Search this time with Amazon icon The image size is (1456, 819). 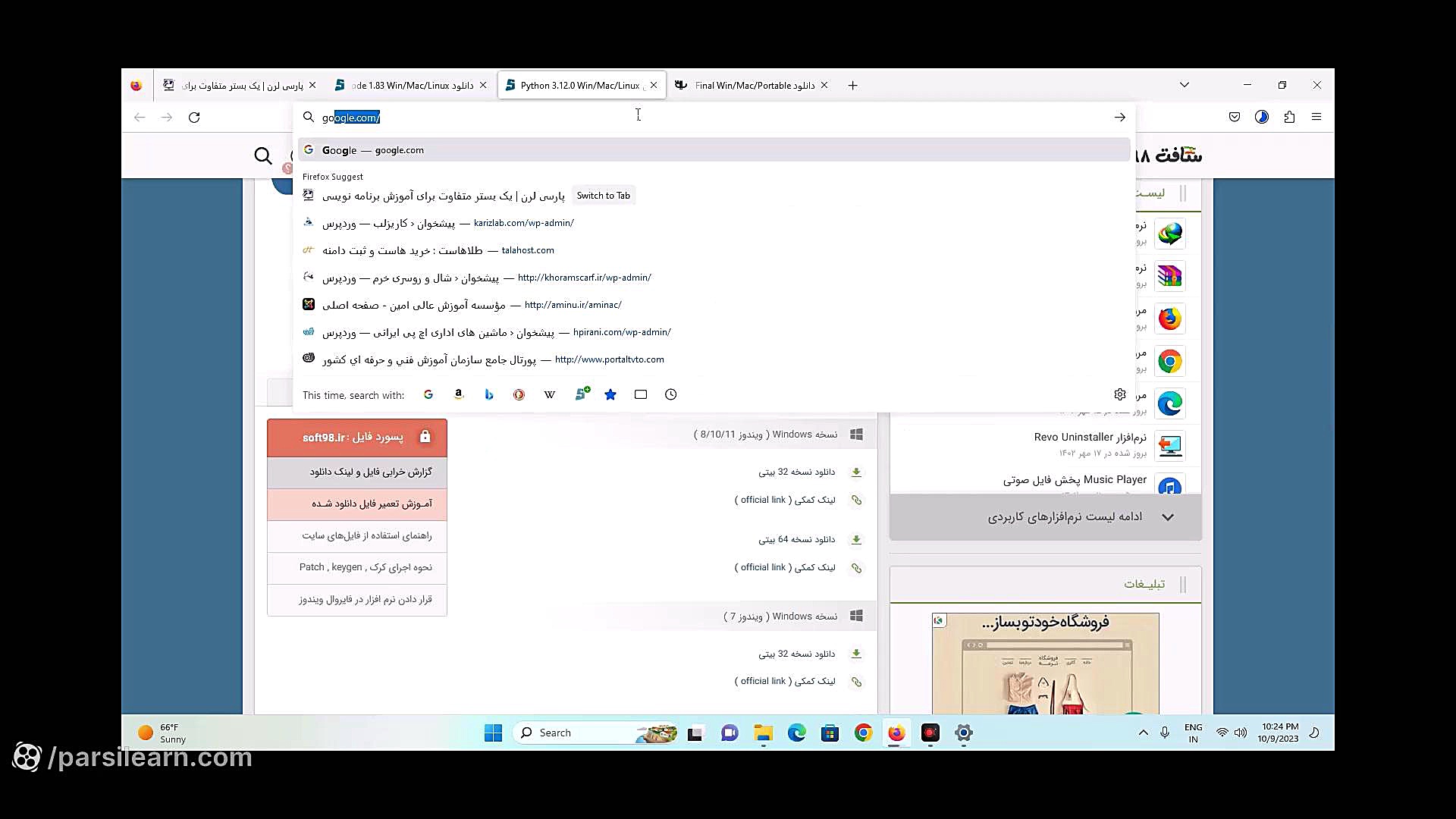[x=459, y=394]
